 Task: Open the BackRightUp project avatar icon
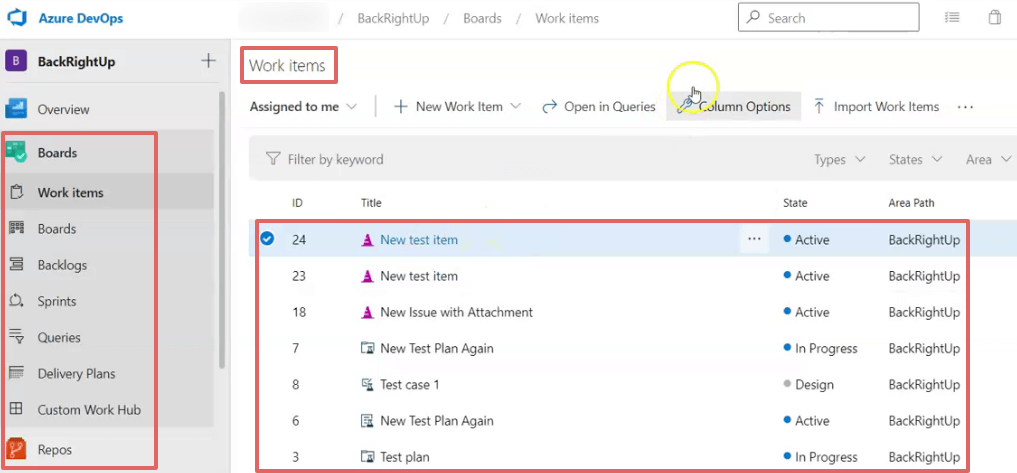pos(16,62)
